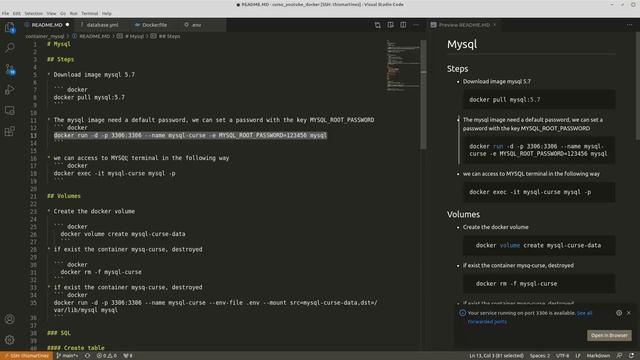Open the editor More Actions ellipsis
This screenshot has height=360, width=640.
pos(416,25)
